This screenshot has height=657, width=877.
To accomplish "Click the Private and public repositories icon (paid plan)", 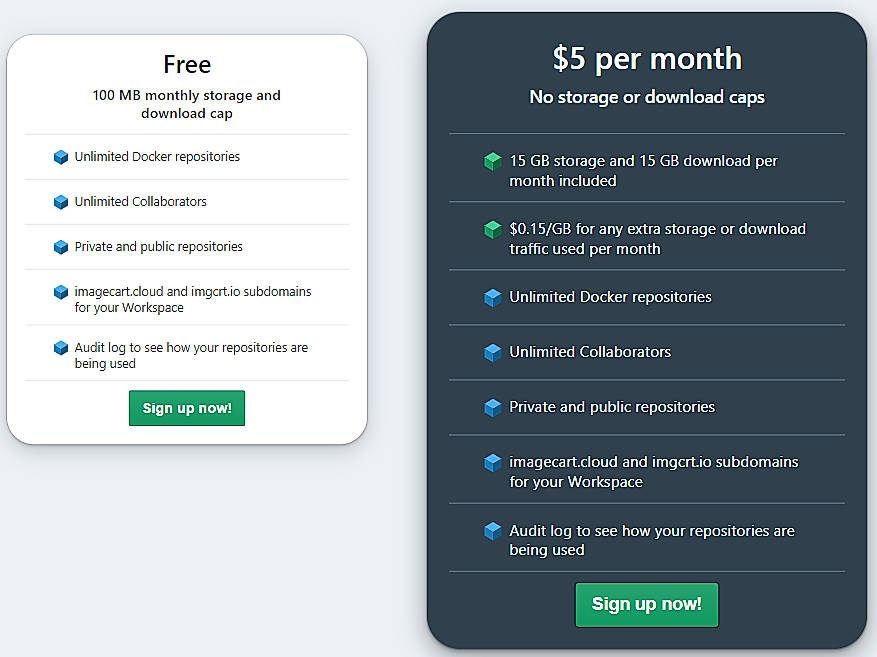I will coord(493,407).
